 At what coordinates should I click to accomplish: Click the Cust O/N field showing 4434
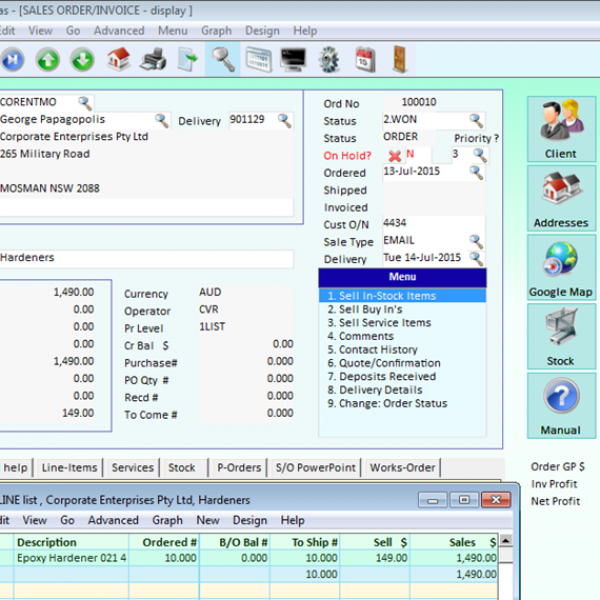pyautogui.click(x=433, y=223)
